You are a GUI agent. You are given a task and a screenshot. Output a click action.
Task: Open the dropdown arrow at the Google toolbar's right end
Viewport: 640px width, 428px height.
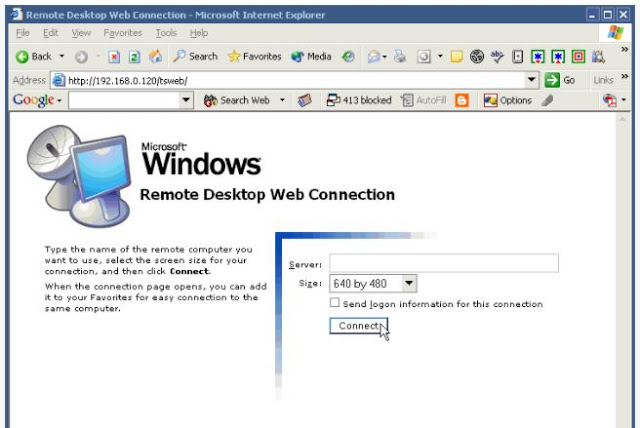pos(624,100)
